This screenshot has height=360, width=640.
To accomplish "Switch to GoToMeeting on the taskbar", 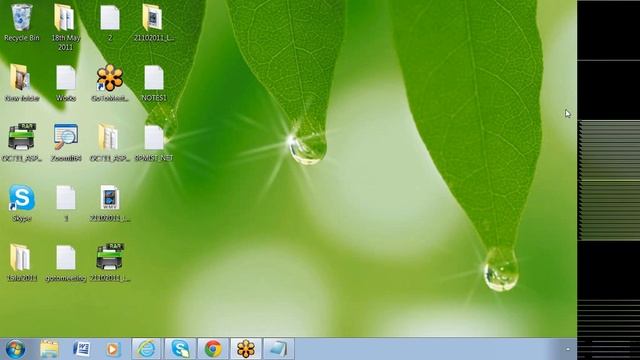I will point(246,349).
